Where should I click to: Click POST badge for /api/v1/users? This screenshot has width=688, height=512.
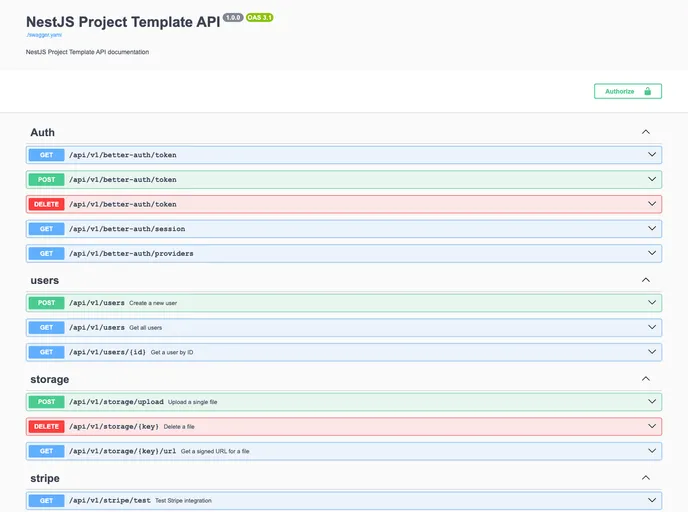[47, 303]
